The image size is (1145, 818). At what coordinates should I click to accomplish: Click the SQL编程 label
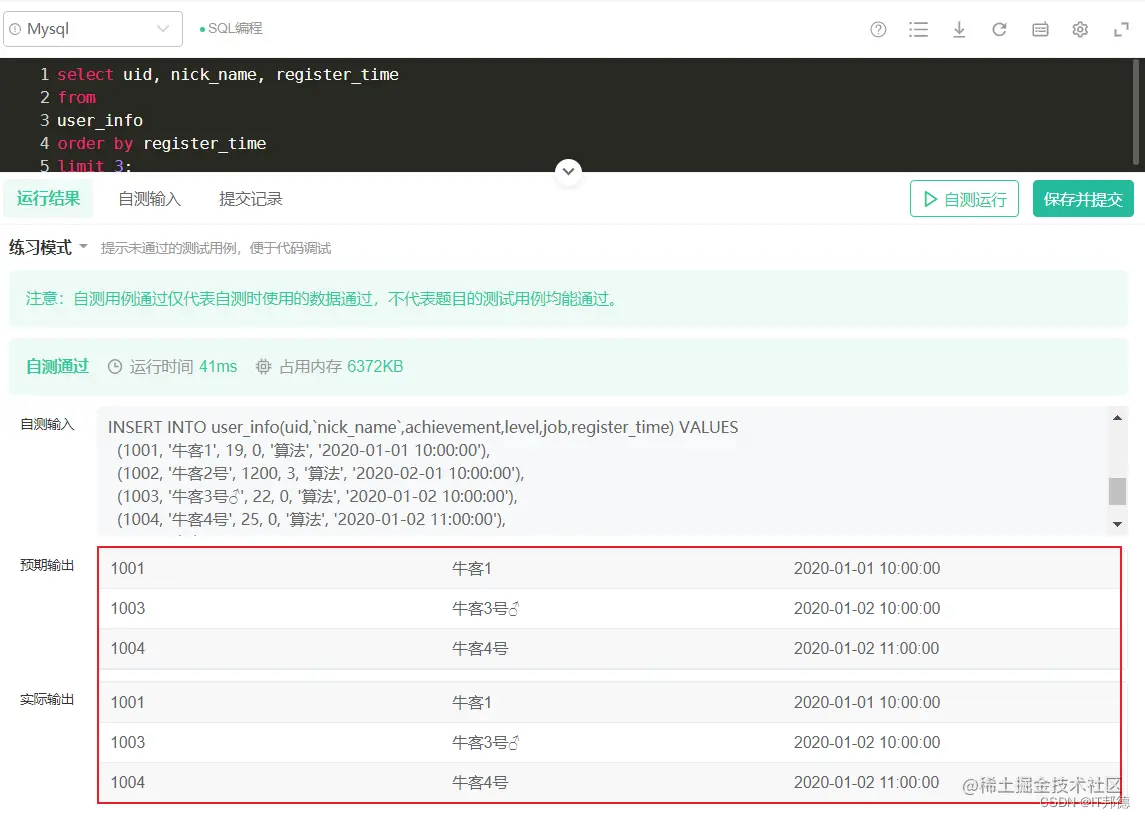click(235, 28)
